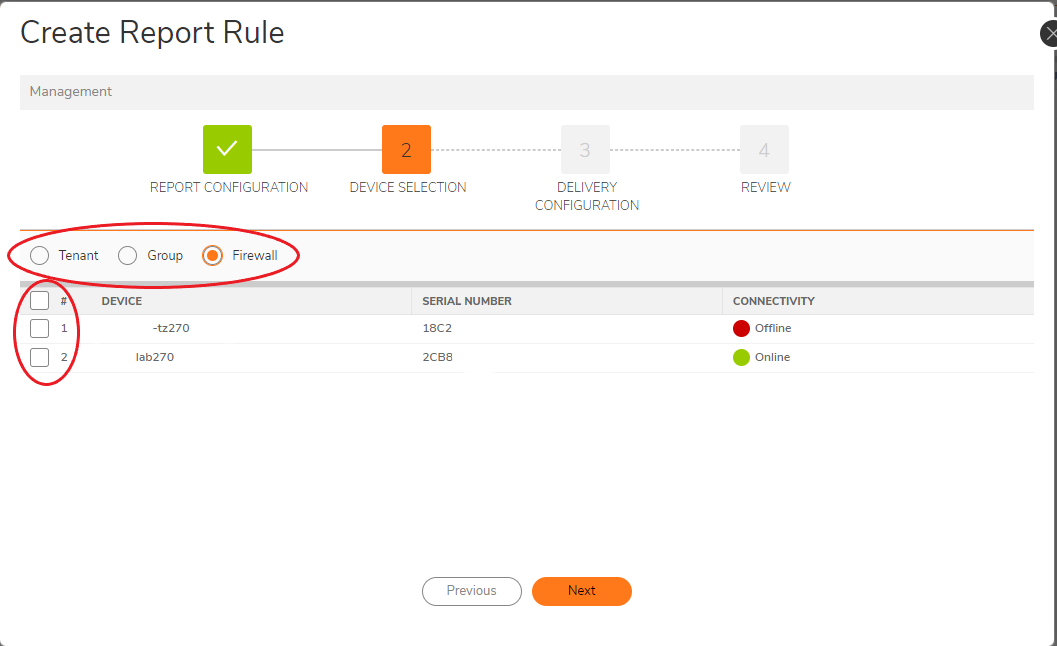Click the Management section header
The height and width of the screenshot is (646, 1057).
pyautogui.click(x=71, y=91)
